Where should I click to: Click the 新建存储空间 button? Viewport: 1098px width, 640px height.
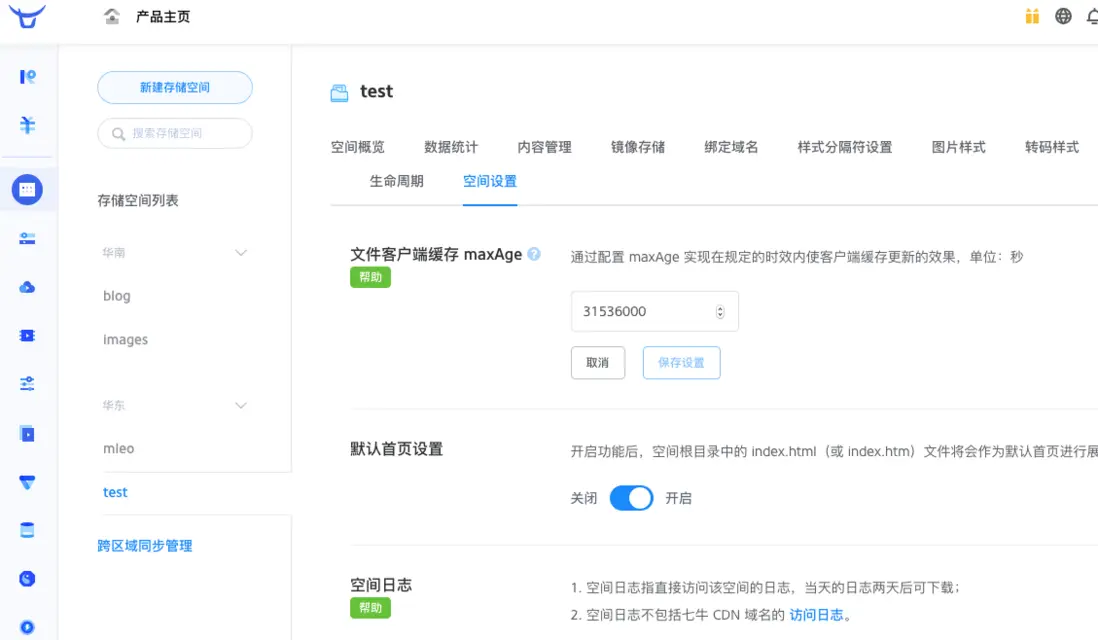point(175,88)
